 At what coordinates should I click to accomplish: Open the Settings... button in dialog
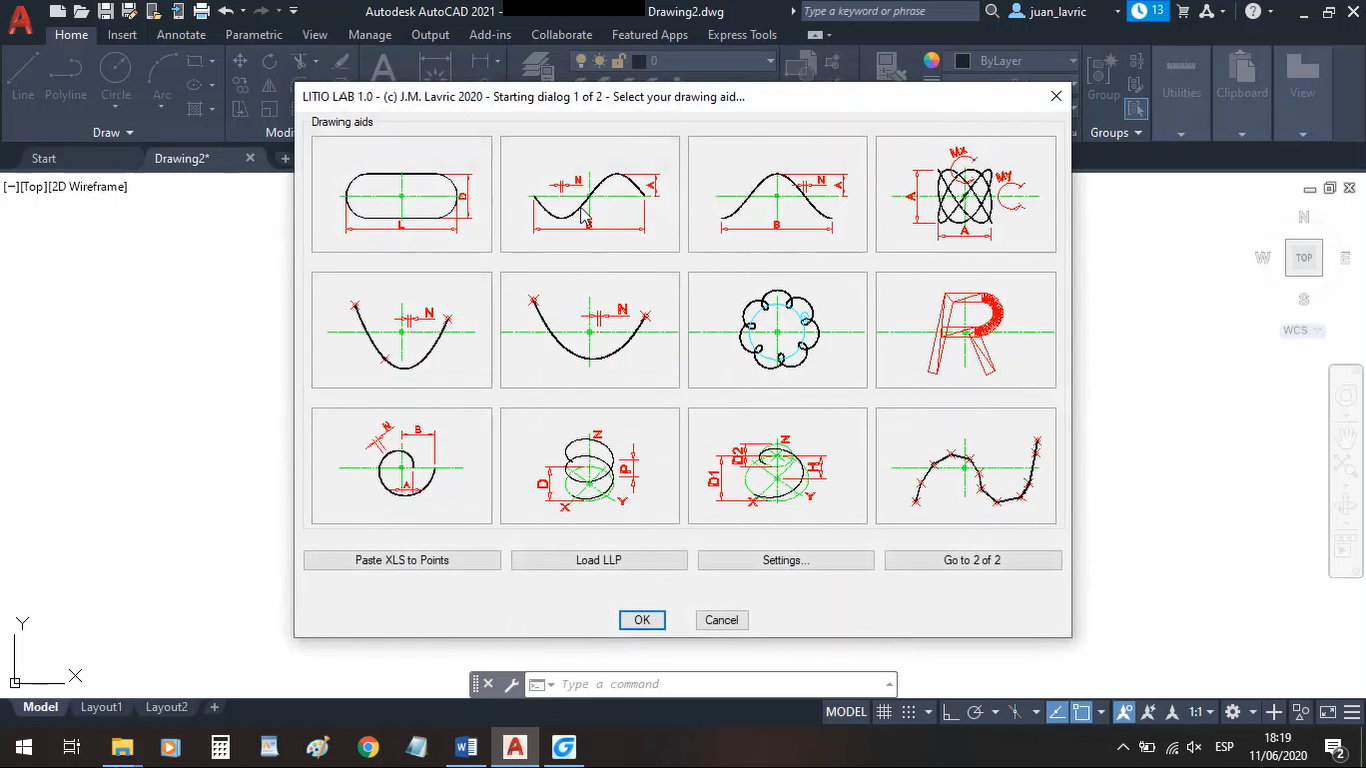786,560
